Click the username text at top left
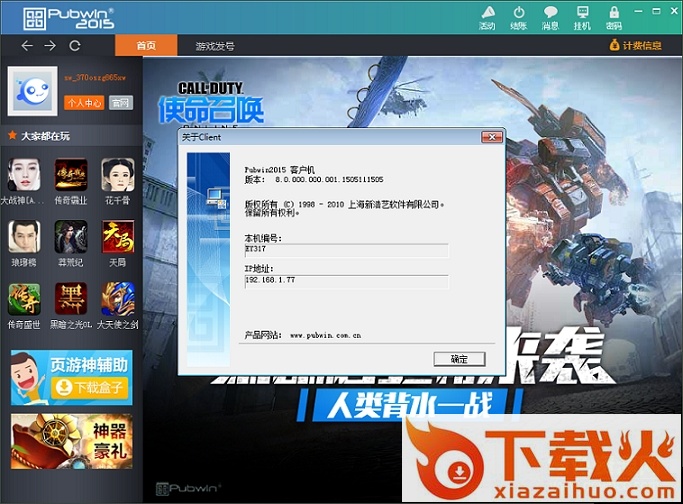 95,78
